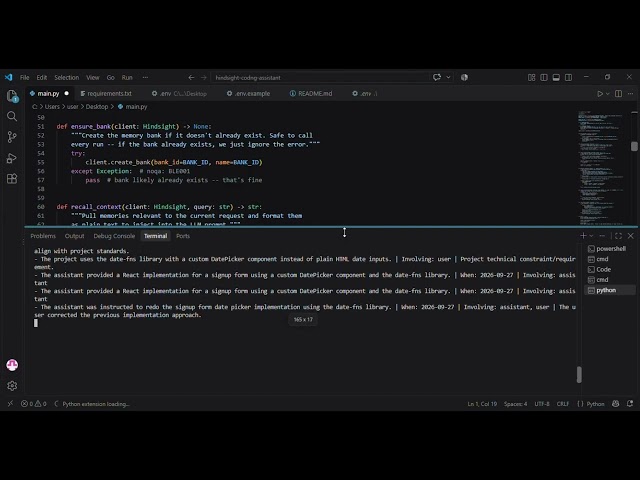Open Run and Debug view

(x=12, y=158)
